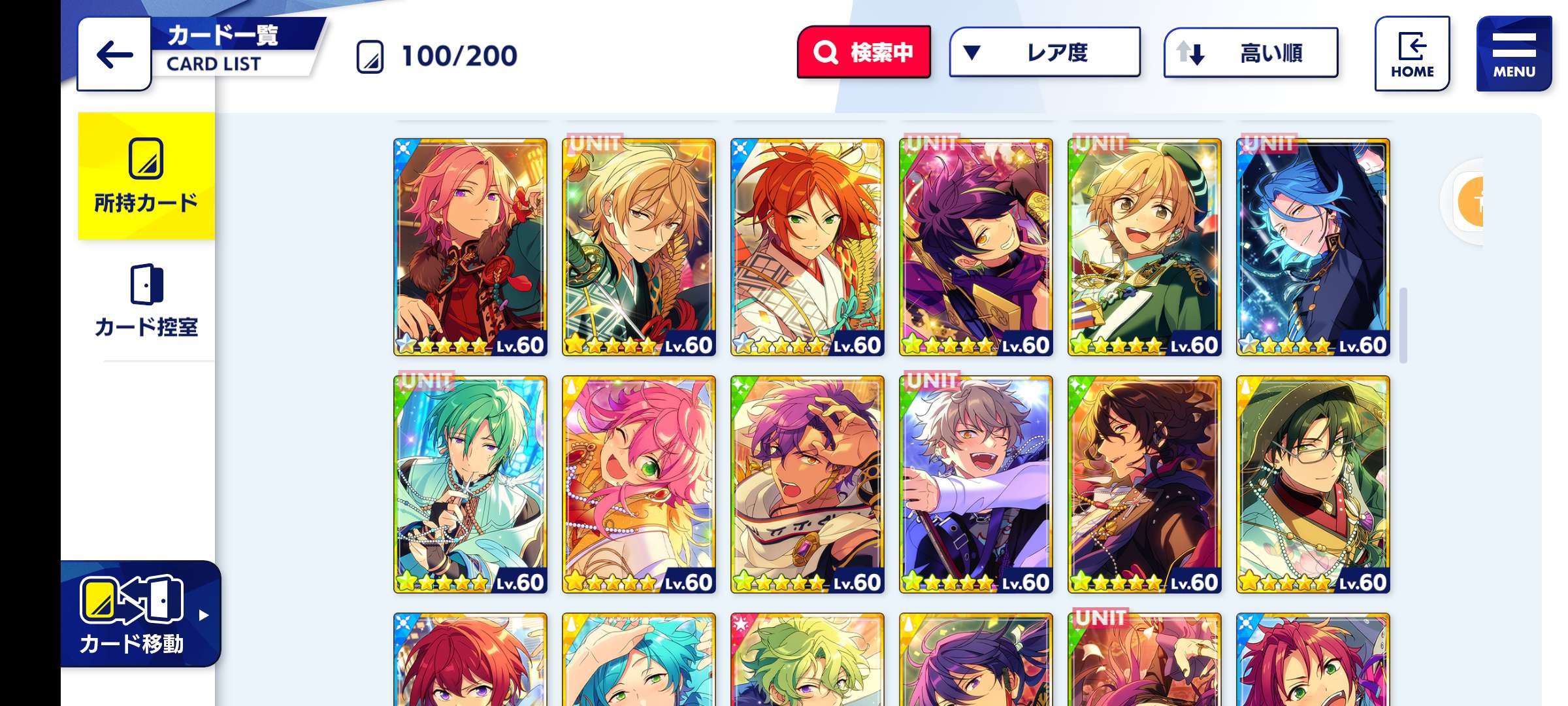The height and width of the screenshot is (706, 1568).
Task: Click the vertical scrollbar thumb of card list
Action: 1403,325
